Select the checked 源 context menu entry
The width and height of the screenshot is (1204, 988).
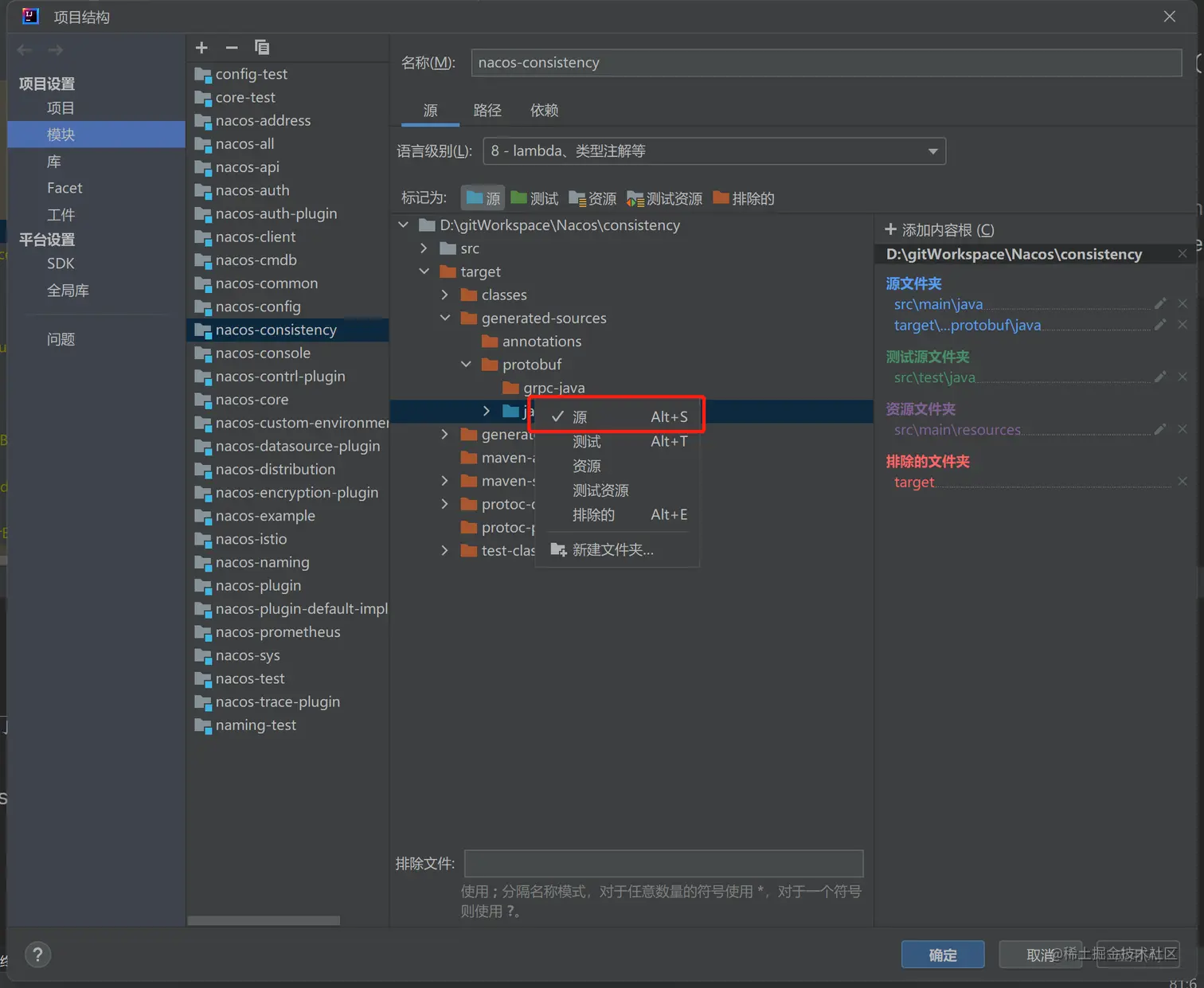coord(618,416)
